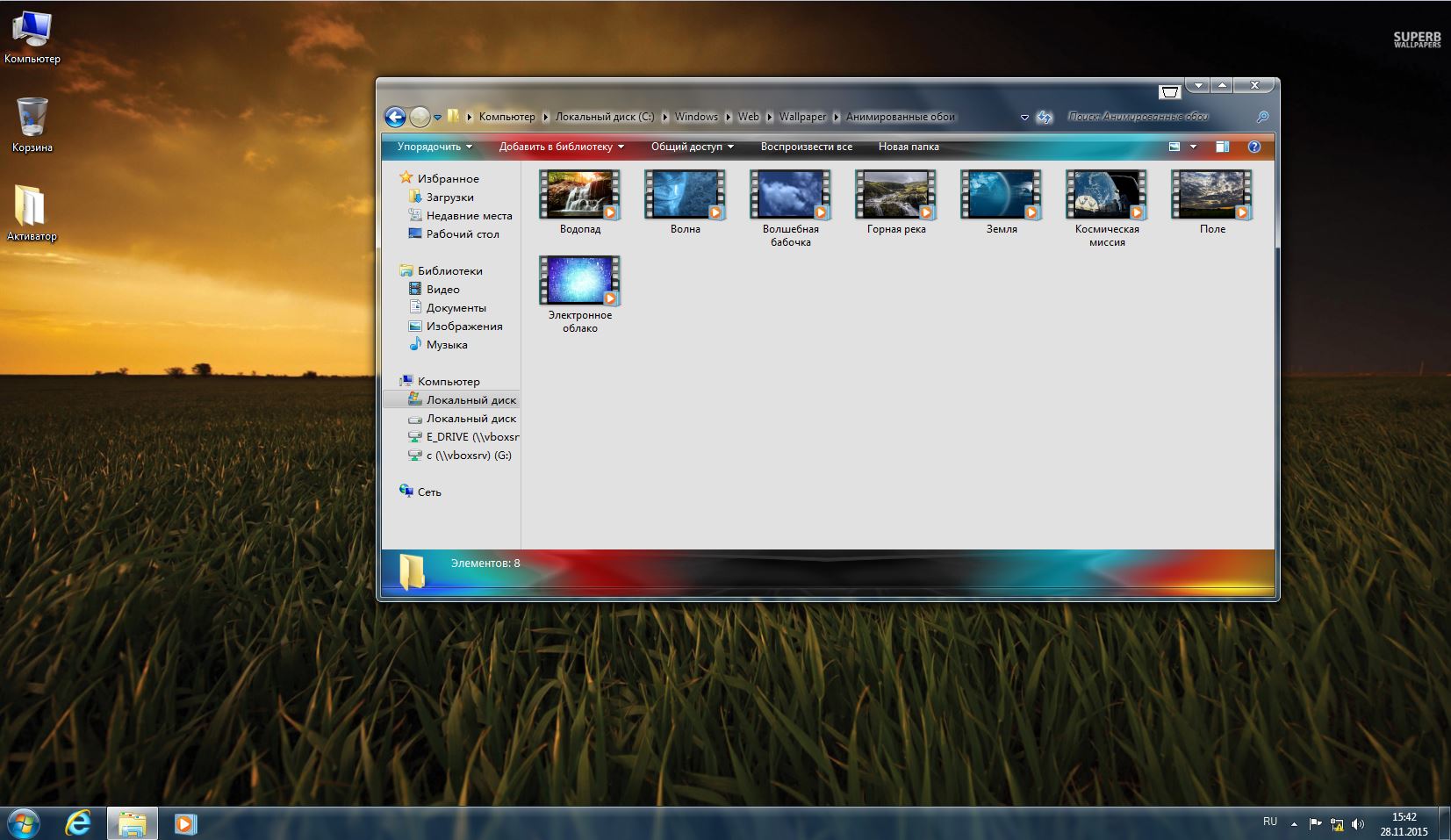Click the refresh icon beside address bar
The height and width of the screenshot is (840, 1451).
[x=1045, y=117]
